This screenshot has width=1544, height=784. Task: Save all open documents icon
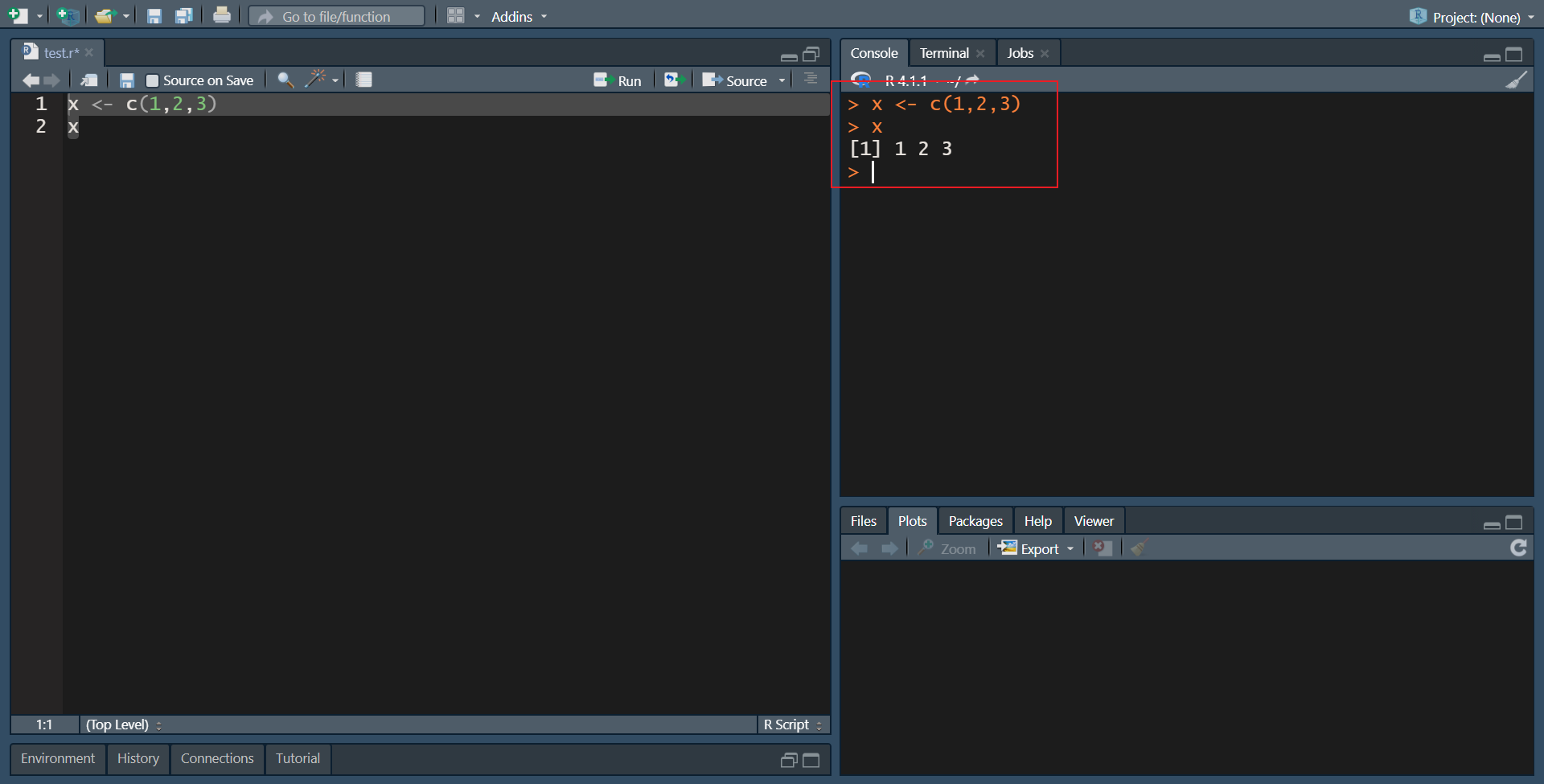pos(184,16)
